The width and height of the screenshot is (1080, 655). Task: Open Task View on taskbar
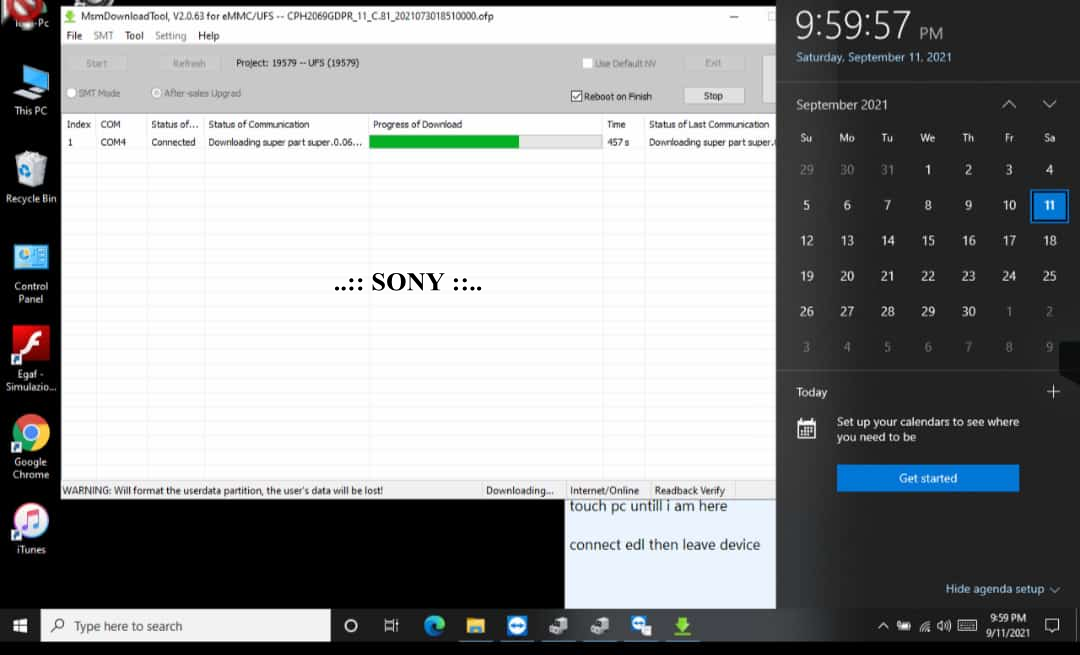(x=391, y=625)
